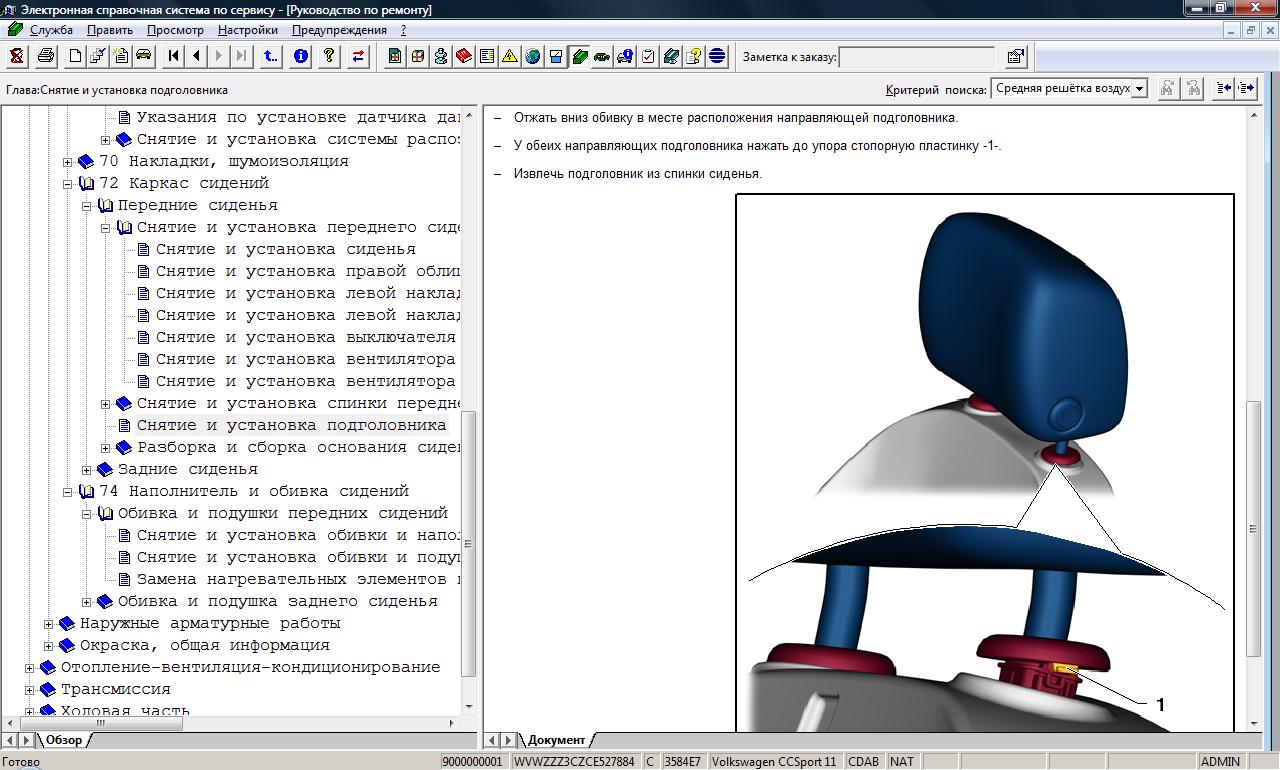
Task: Collapse the '72 Каркас сидений' tree node
Action: click(68, 184)
